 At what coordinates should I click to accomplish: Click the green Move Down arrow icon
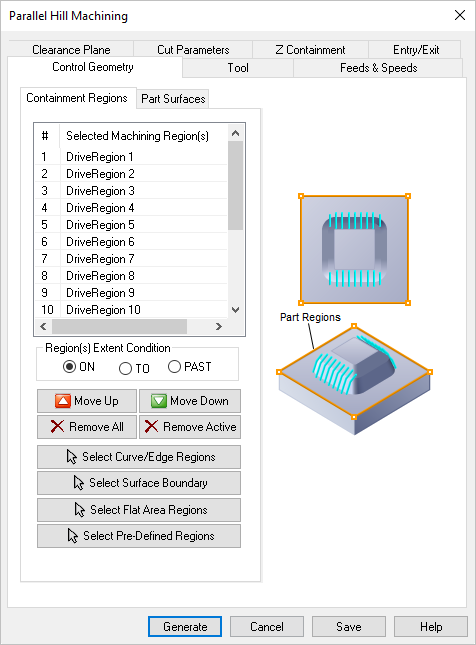158,401
